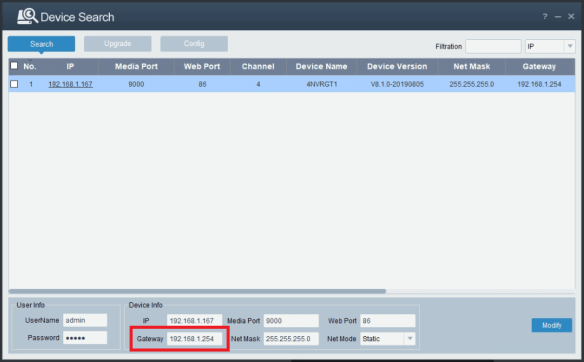Sort by the No. column header
Screen dimensions: 584x362
(x=30, y=67)
